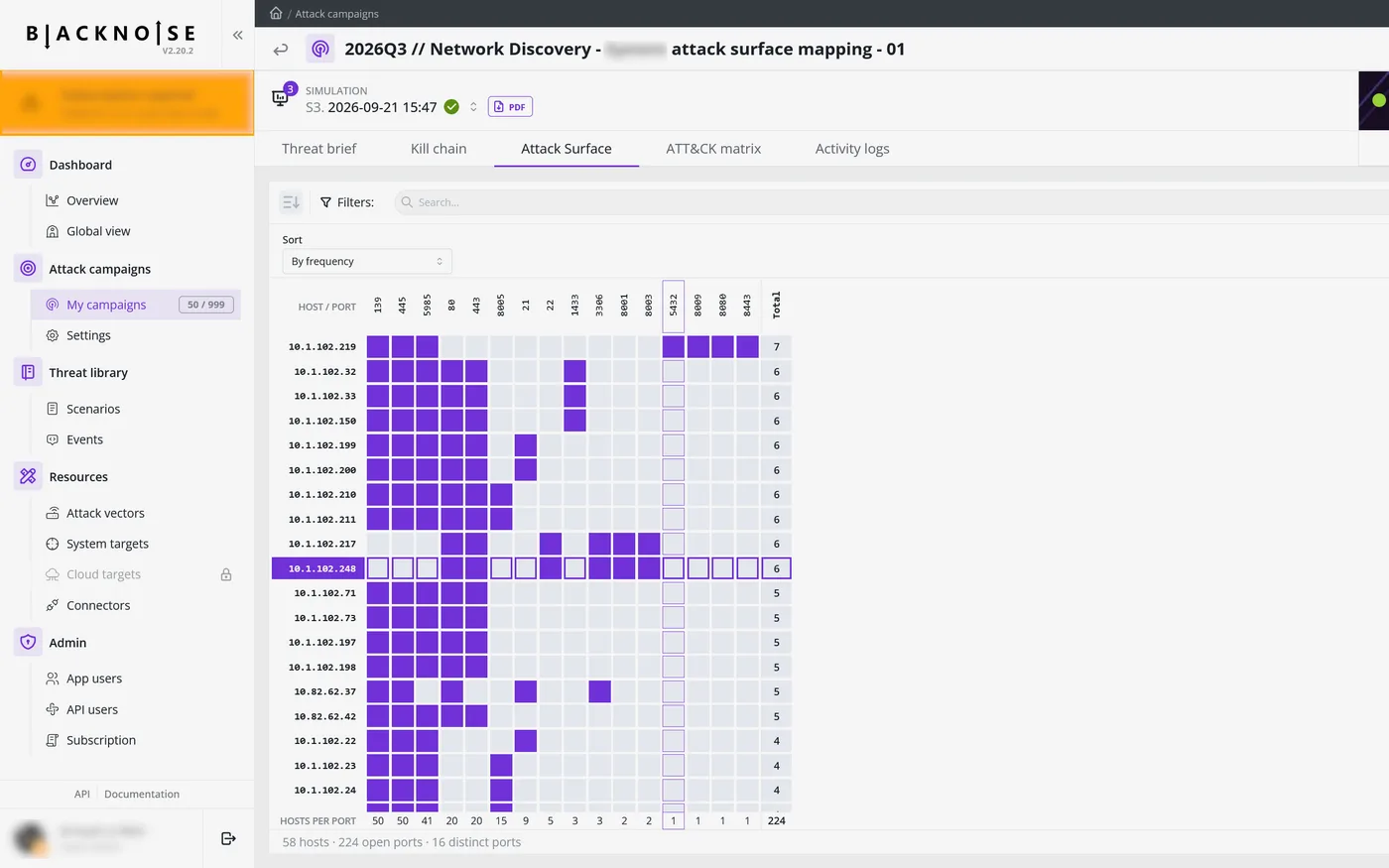Click the Dashboard section icon
1389x868 pixels.
click(x=28, y=165)
